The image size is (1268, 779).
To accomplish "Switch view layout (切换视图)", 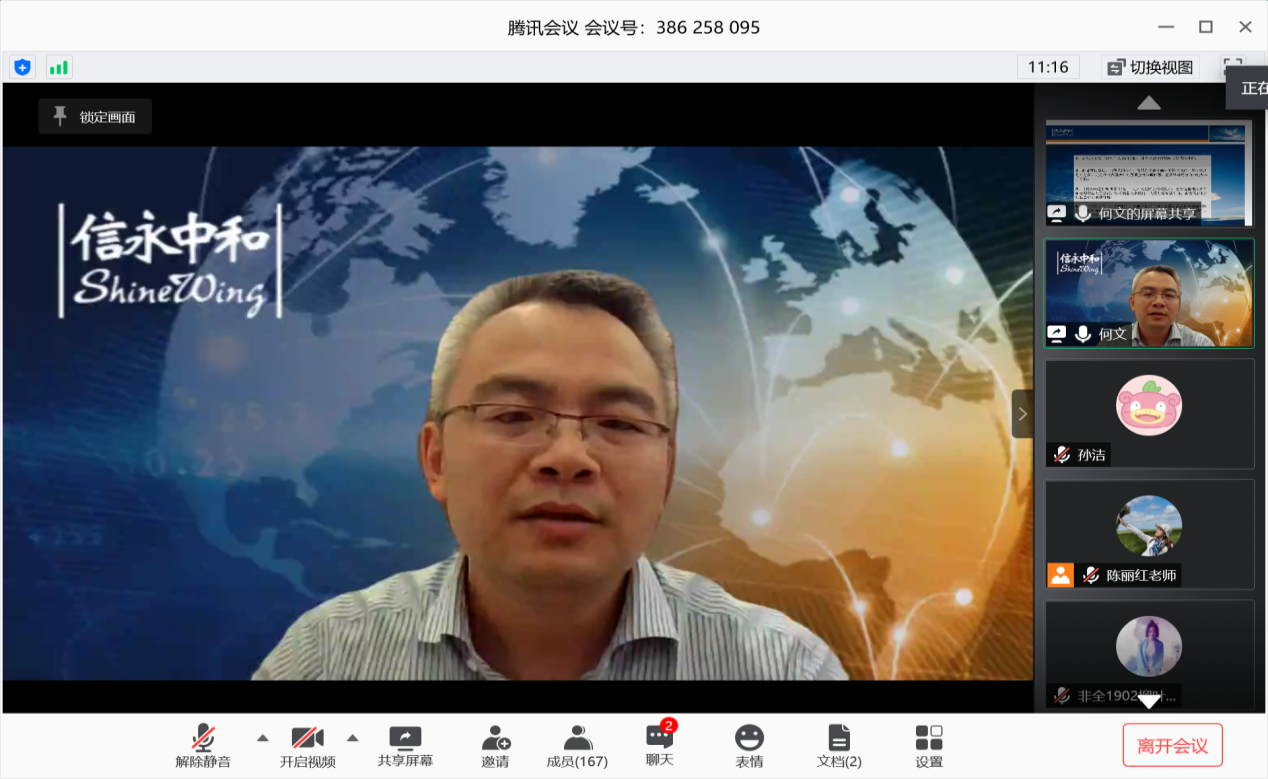I will pyautogui.click(x=1151, y=67).
